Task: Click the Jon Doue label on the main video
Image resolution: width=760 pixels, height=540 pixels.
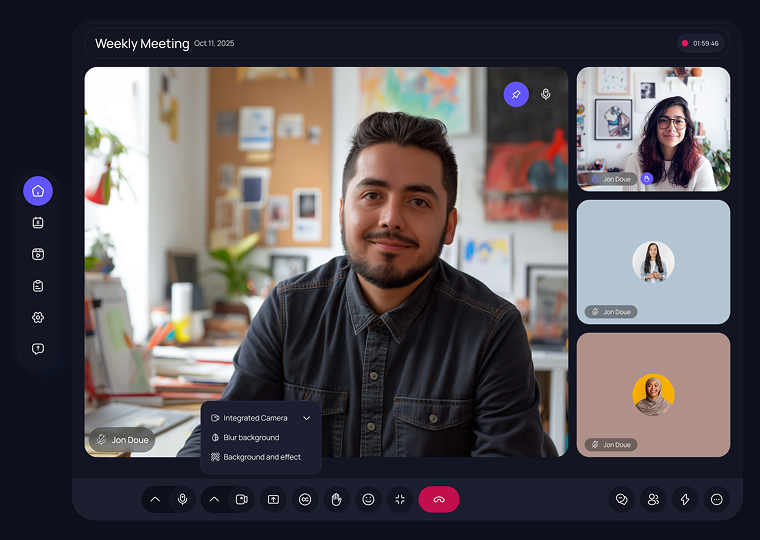Action: (x=122, y=440)
